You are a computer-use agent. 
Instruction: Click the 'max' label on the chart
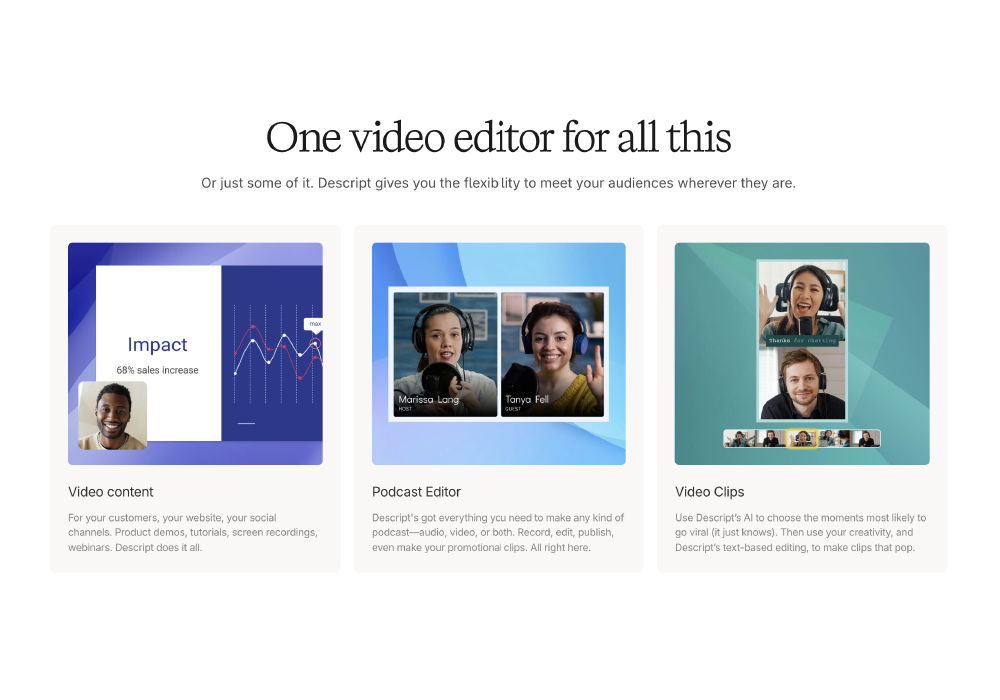(315, 324)
